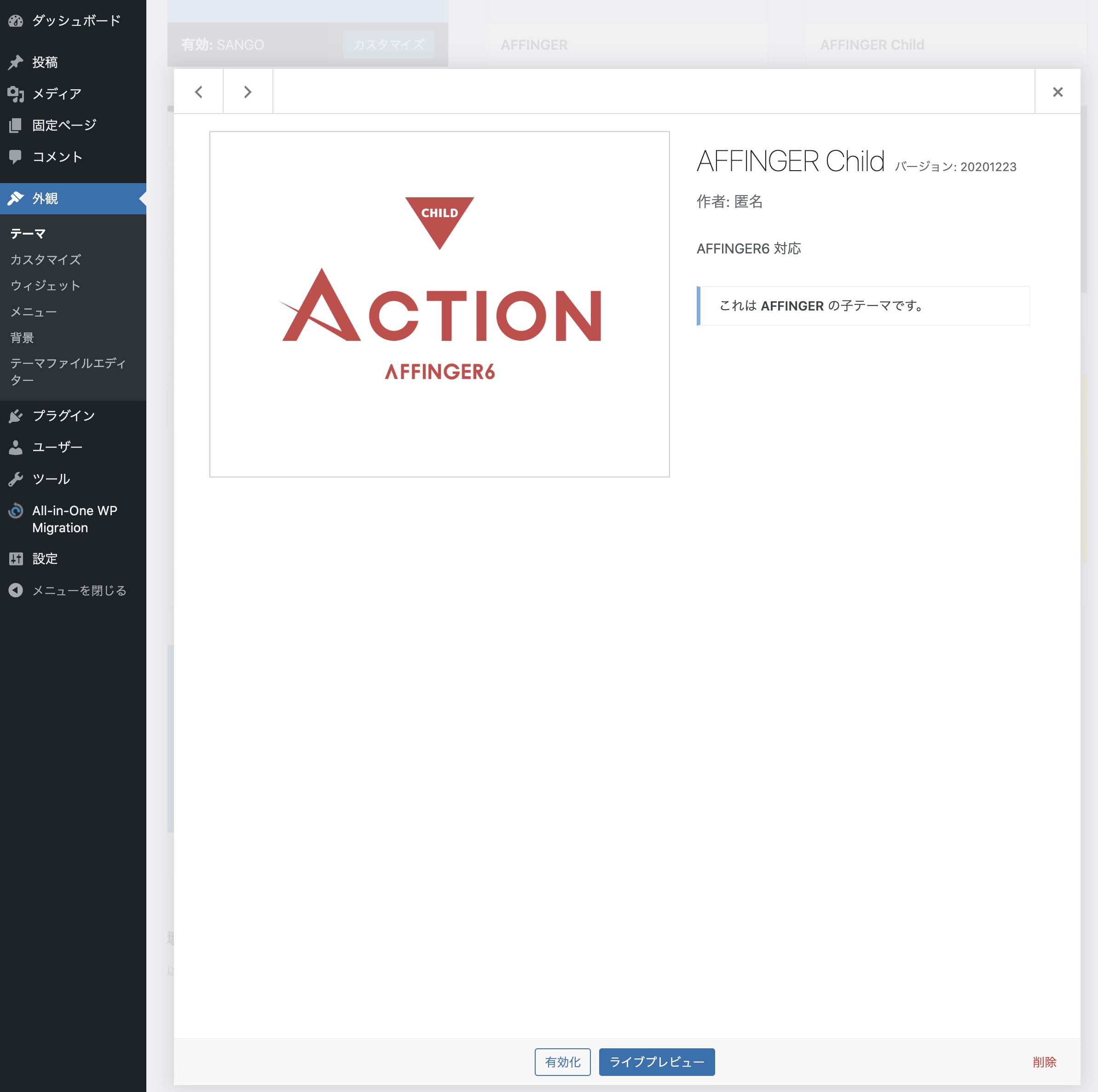Open プラグイン menu
The width and height of the screenshot is (1098, 1092).
click(73, 416)
